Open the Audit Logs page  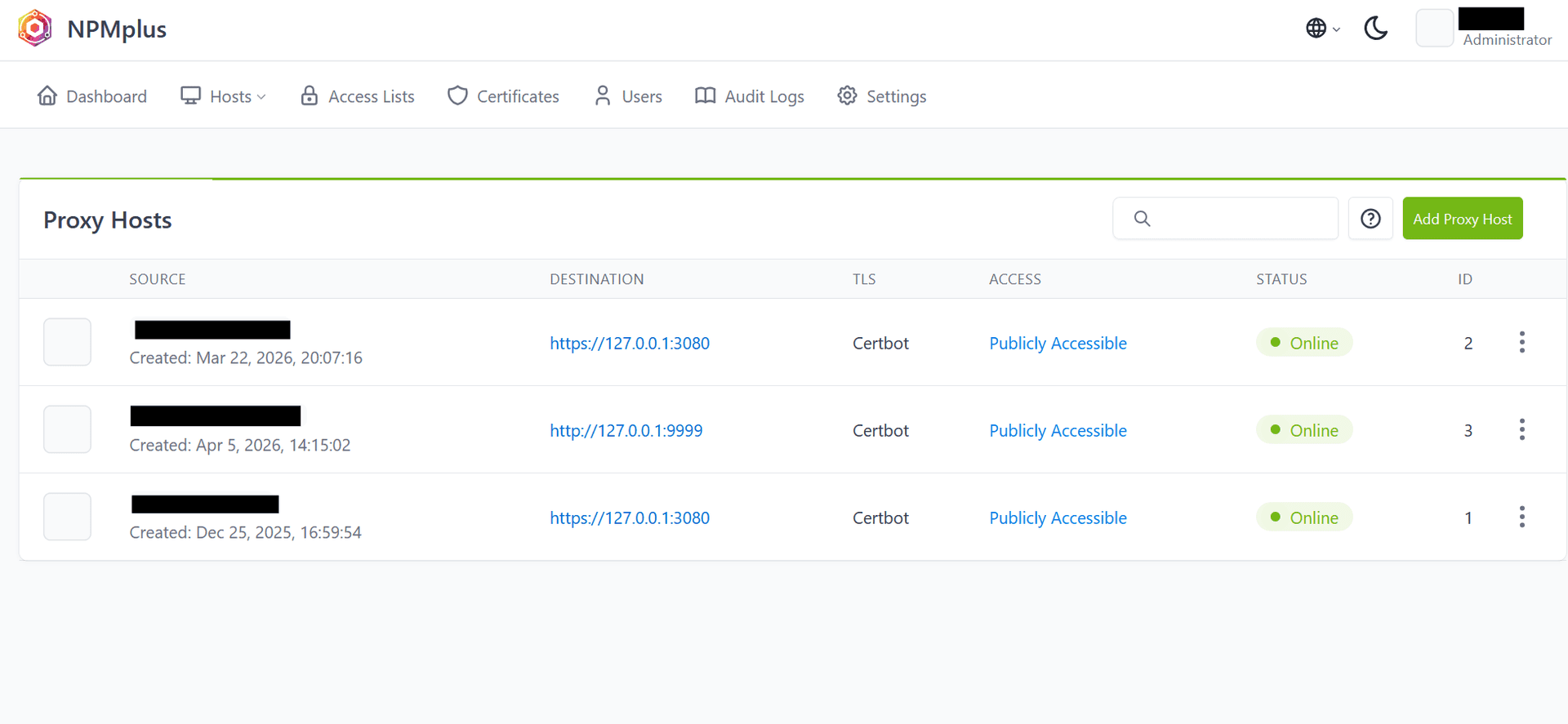pos(750,96)
